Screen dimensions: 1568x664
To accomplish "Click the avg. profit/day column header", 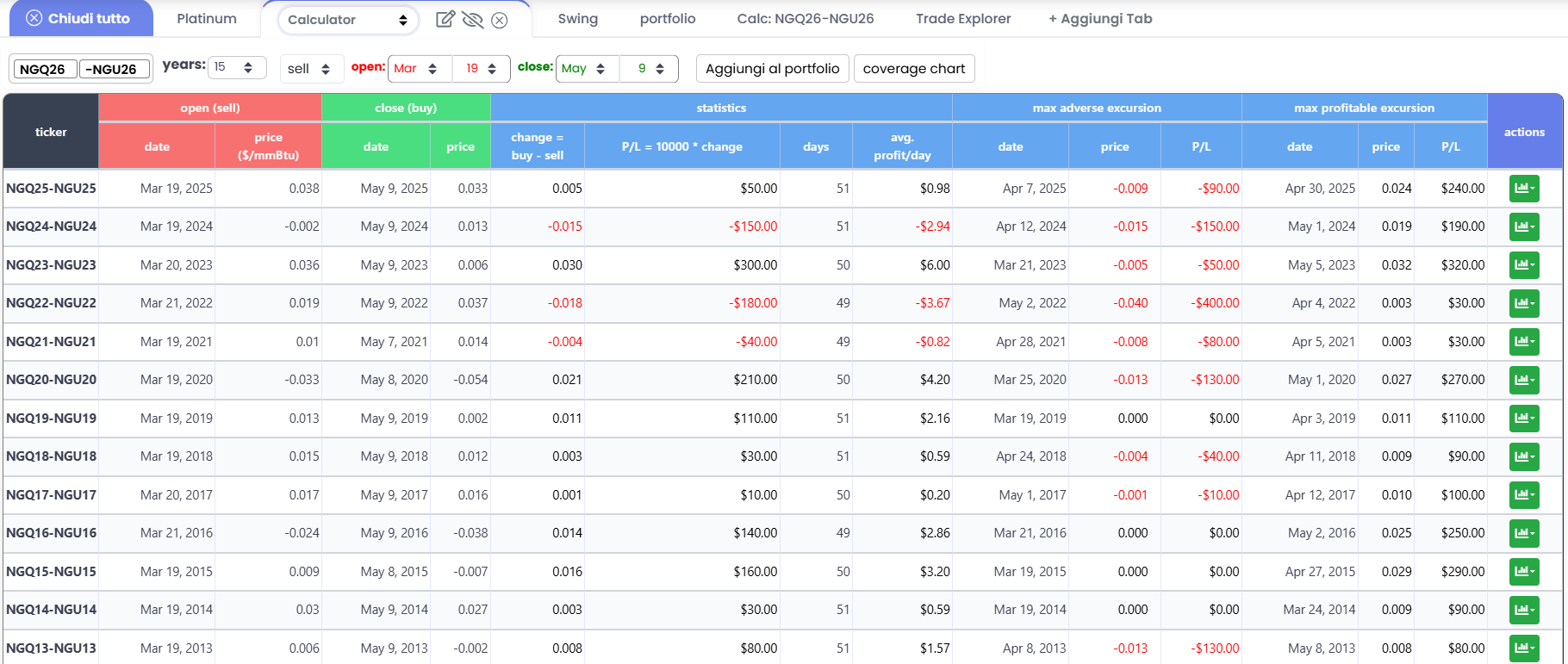I will point(902,146).
